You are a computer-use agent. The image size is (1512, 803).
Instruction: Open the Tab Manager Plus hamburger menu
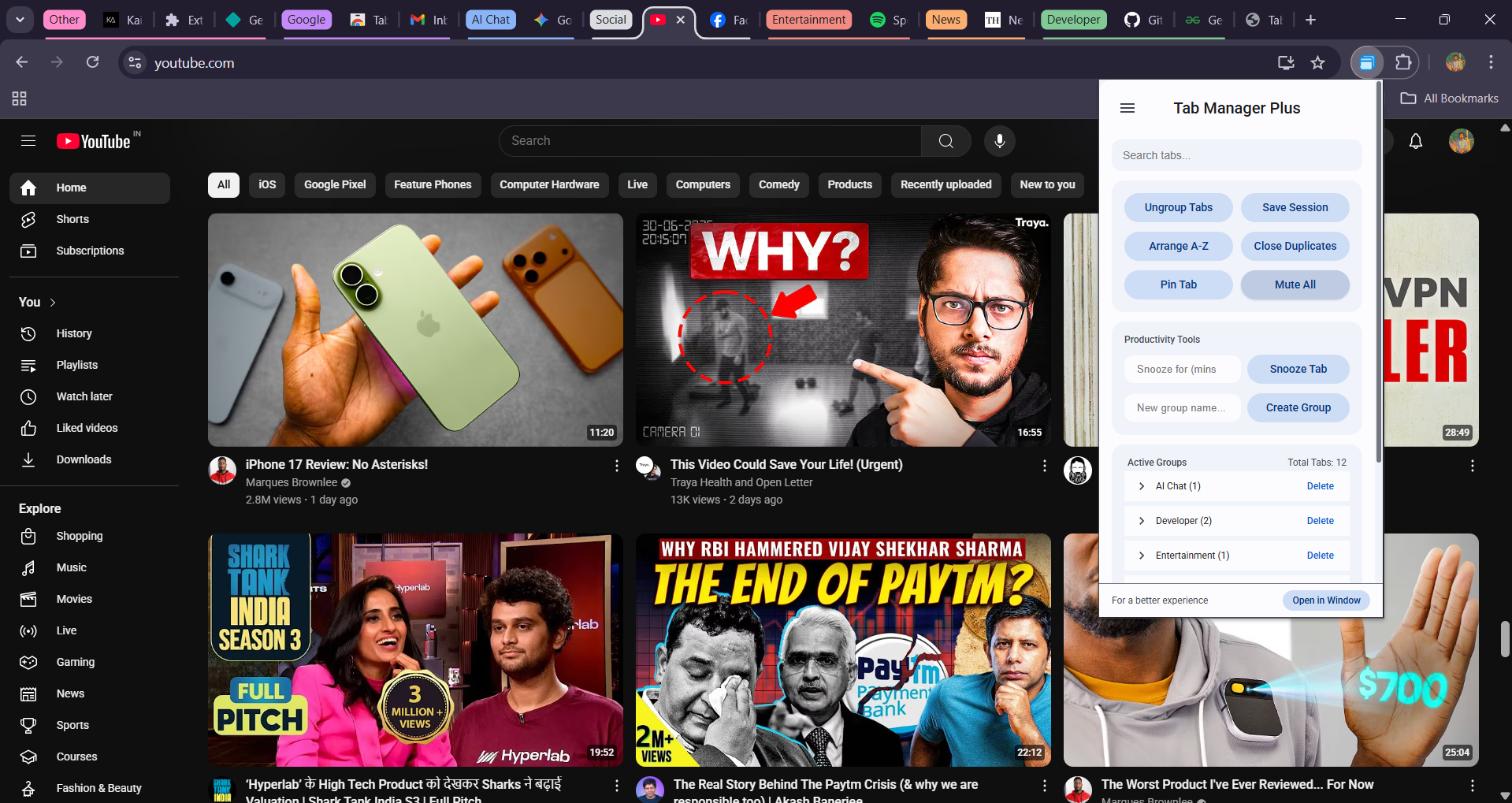point(1127,108)
